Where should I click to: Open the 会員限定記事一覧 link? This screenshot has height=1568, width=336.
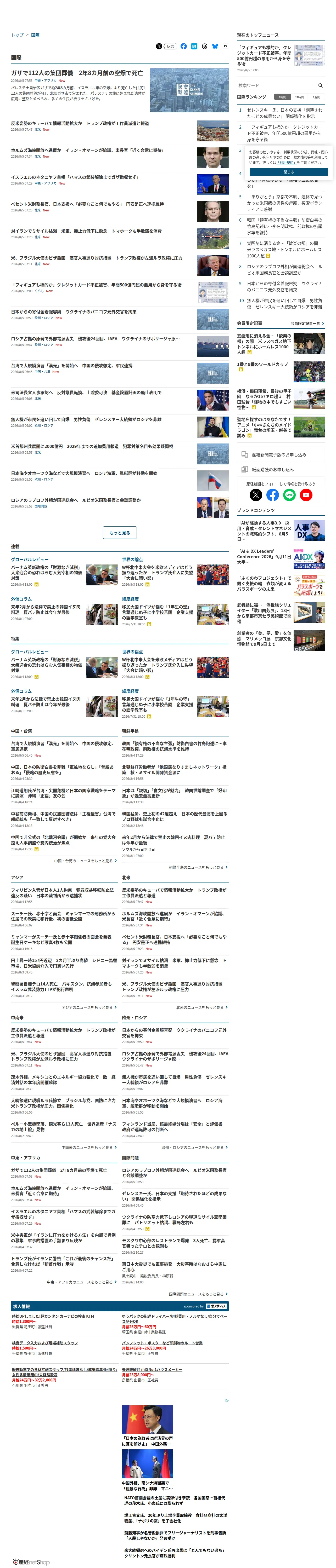coord(307,323)
